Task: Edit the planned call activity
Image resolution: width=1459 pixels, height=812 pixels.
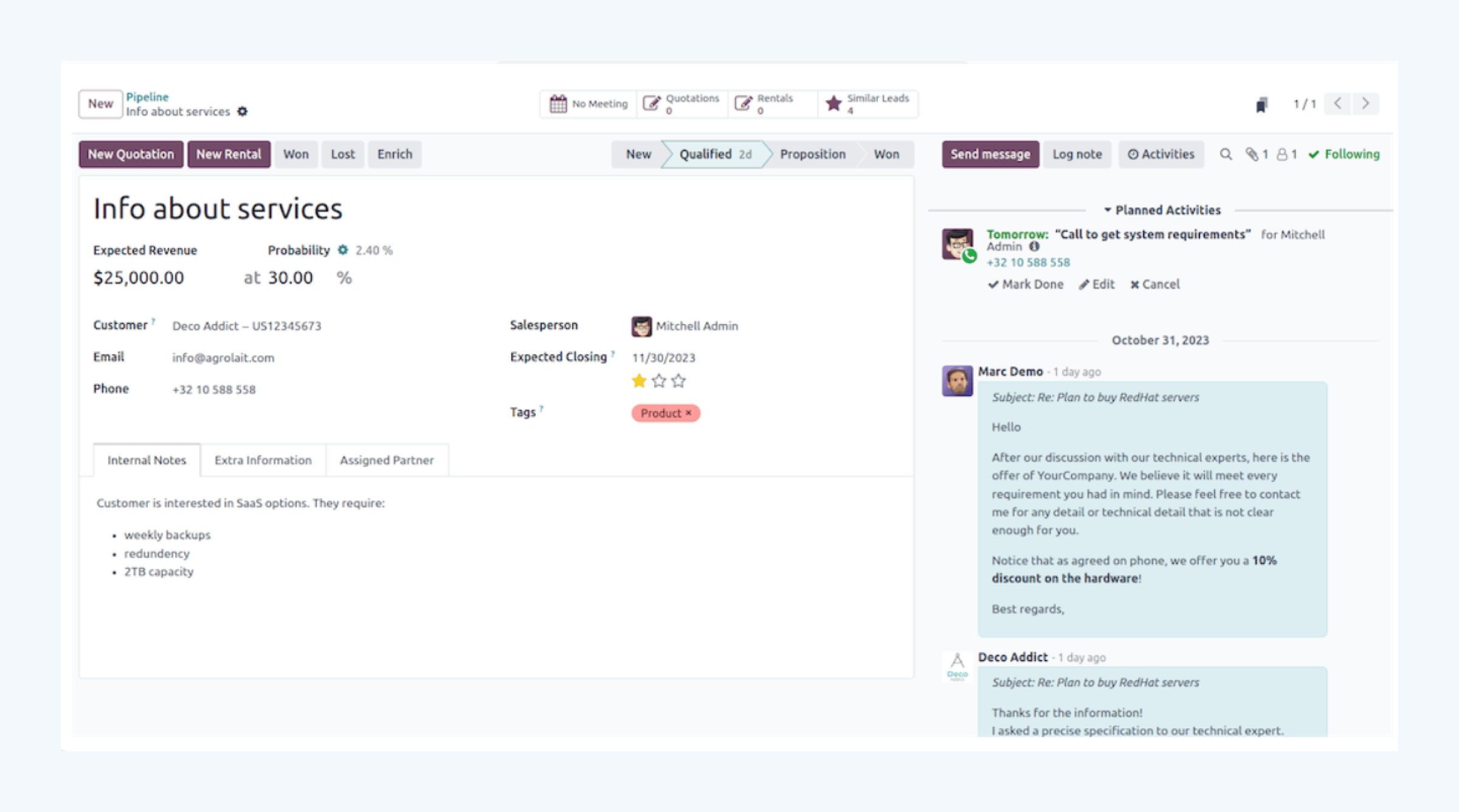Action: click(x=1097, y=284)
